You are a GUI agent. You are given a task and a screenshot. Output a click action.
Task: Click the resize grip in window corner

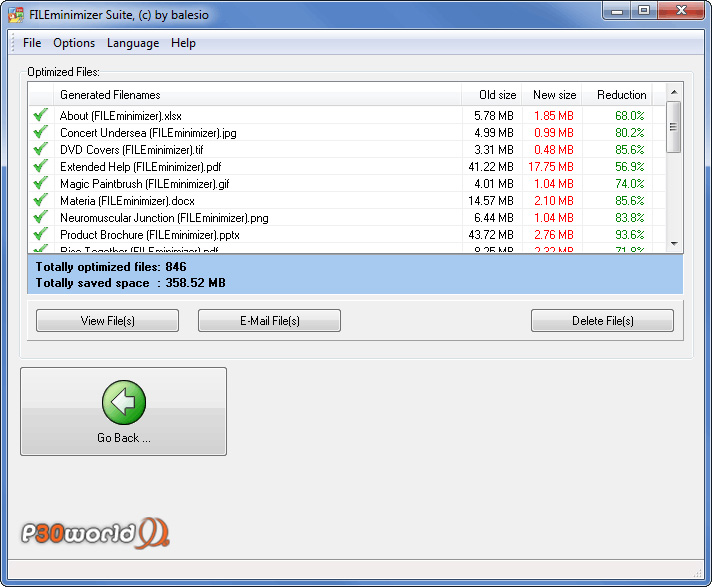[x=698, y=573]
